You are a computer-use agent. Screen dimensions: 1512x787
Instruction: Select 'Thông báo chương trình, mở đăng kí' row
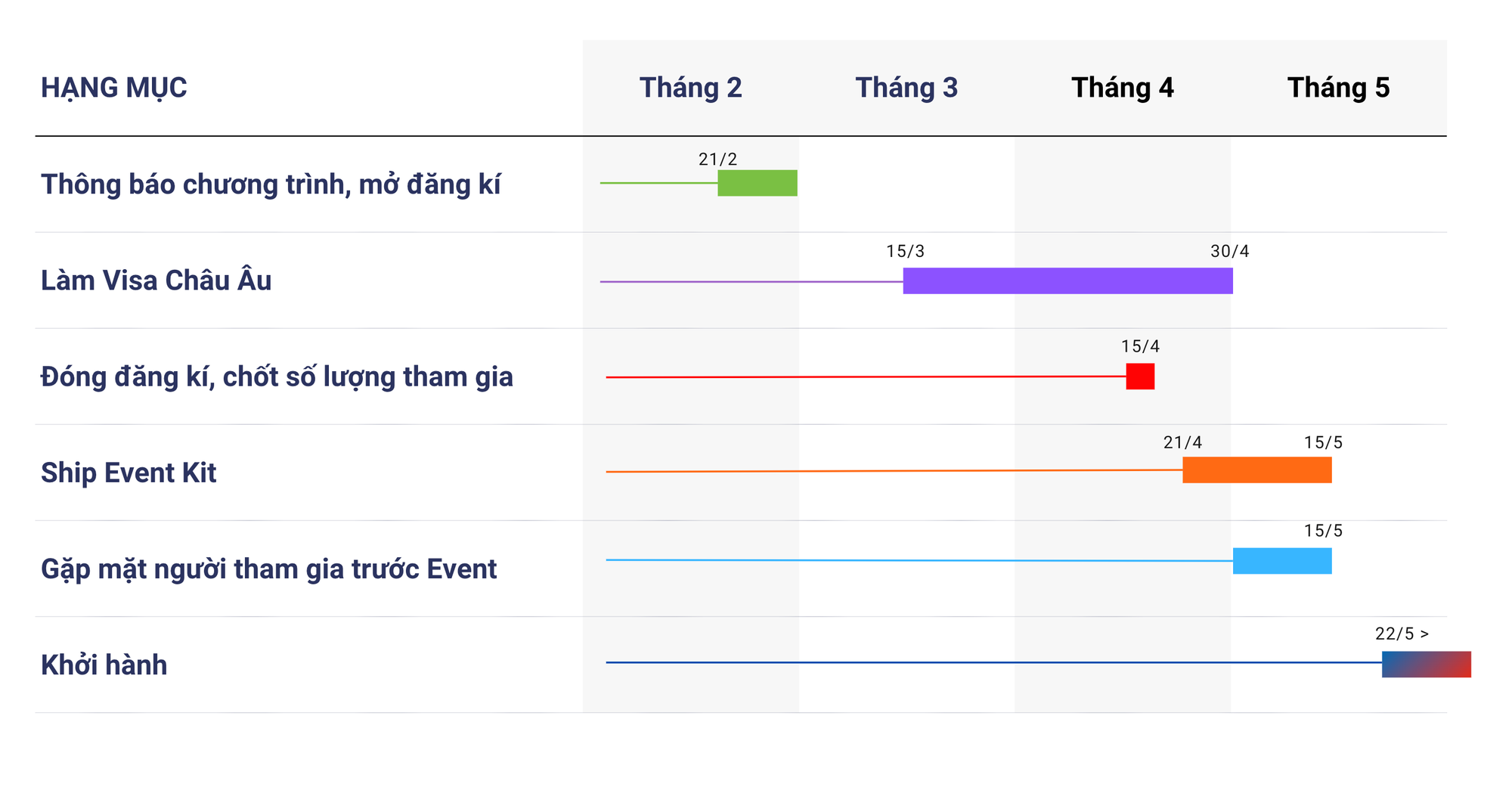tap(270, 184)
